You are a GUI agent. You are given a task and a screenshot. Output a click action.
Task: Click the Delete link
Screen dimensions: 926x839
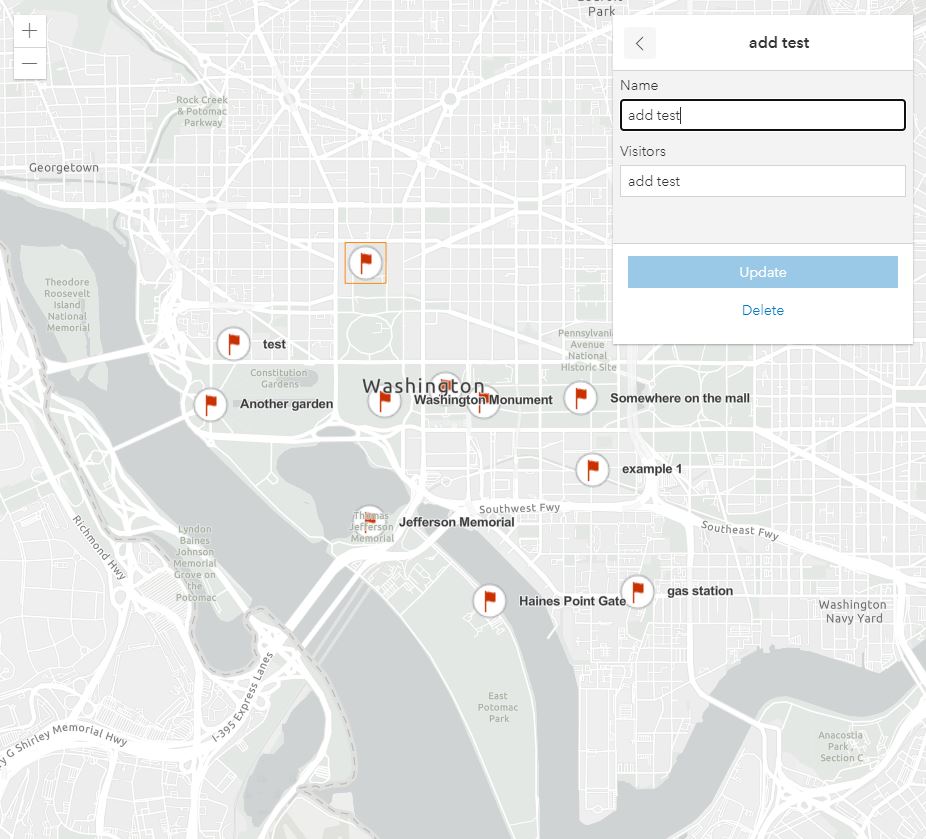pyautogui.click(x=762, y=310)
